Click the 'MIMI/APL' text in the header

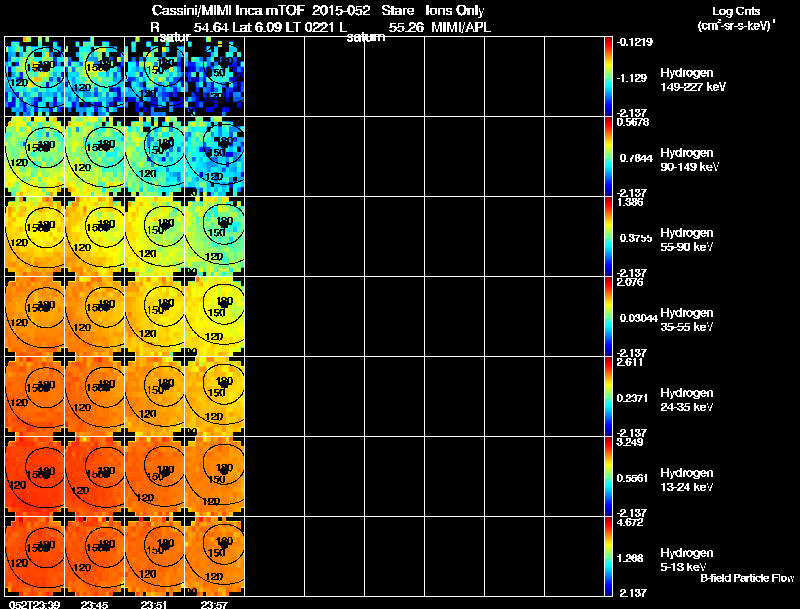[x=461, y=27]
